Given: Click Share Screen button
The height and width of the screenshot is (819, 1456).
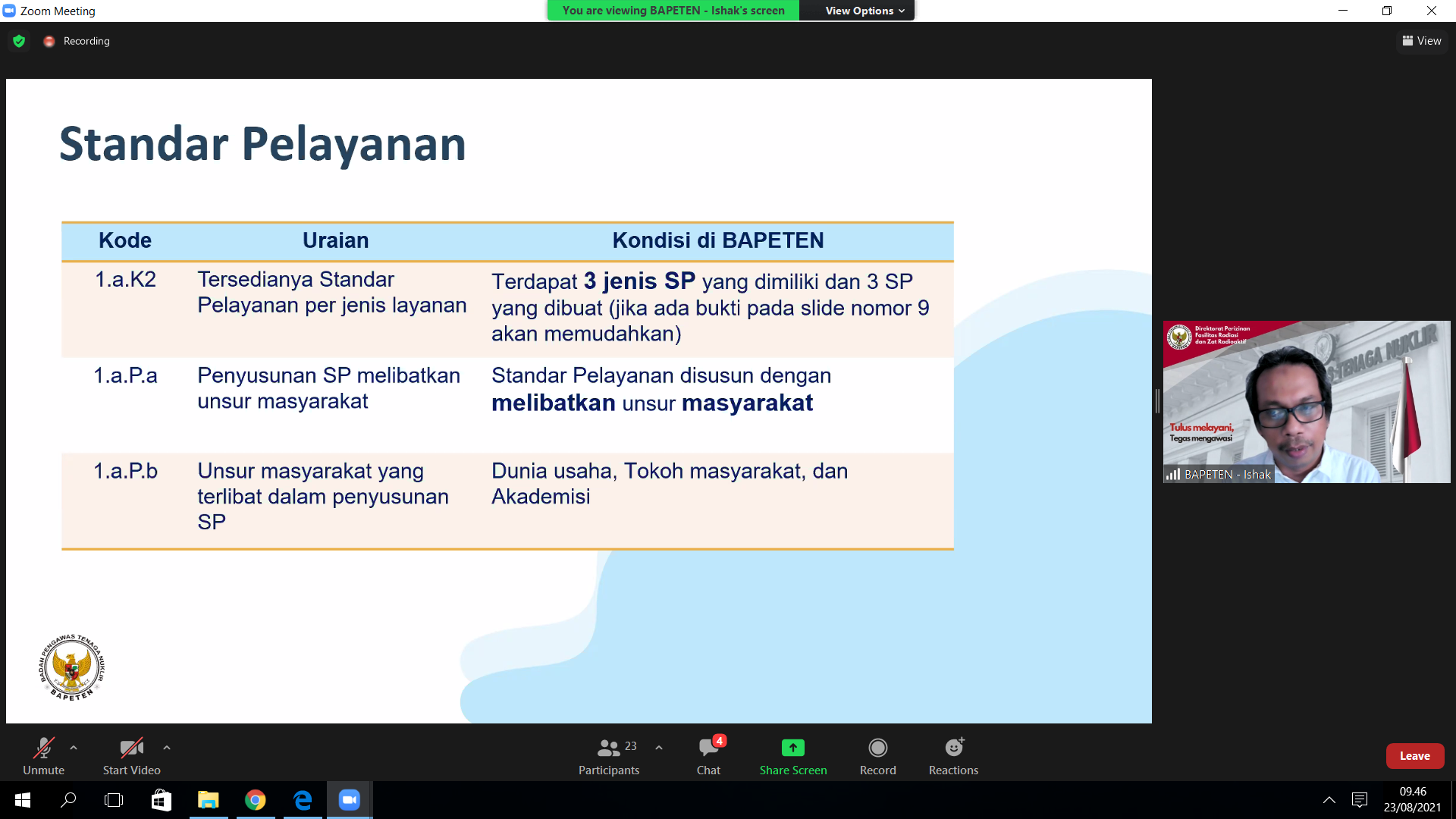Looking at the screenshot, I should (x=793, y=756).
